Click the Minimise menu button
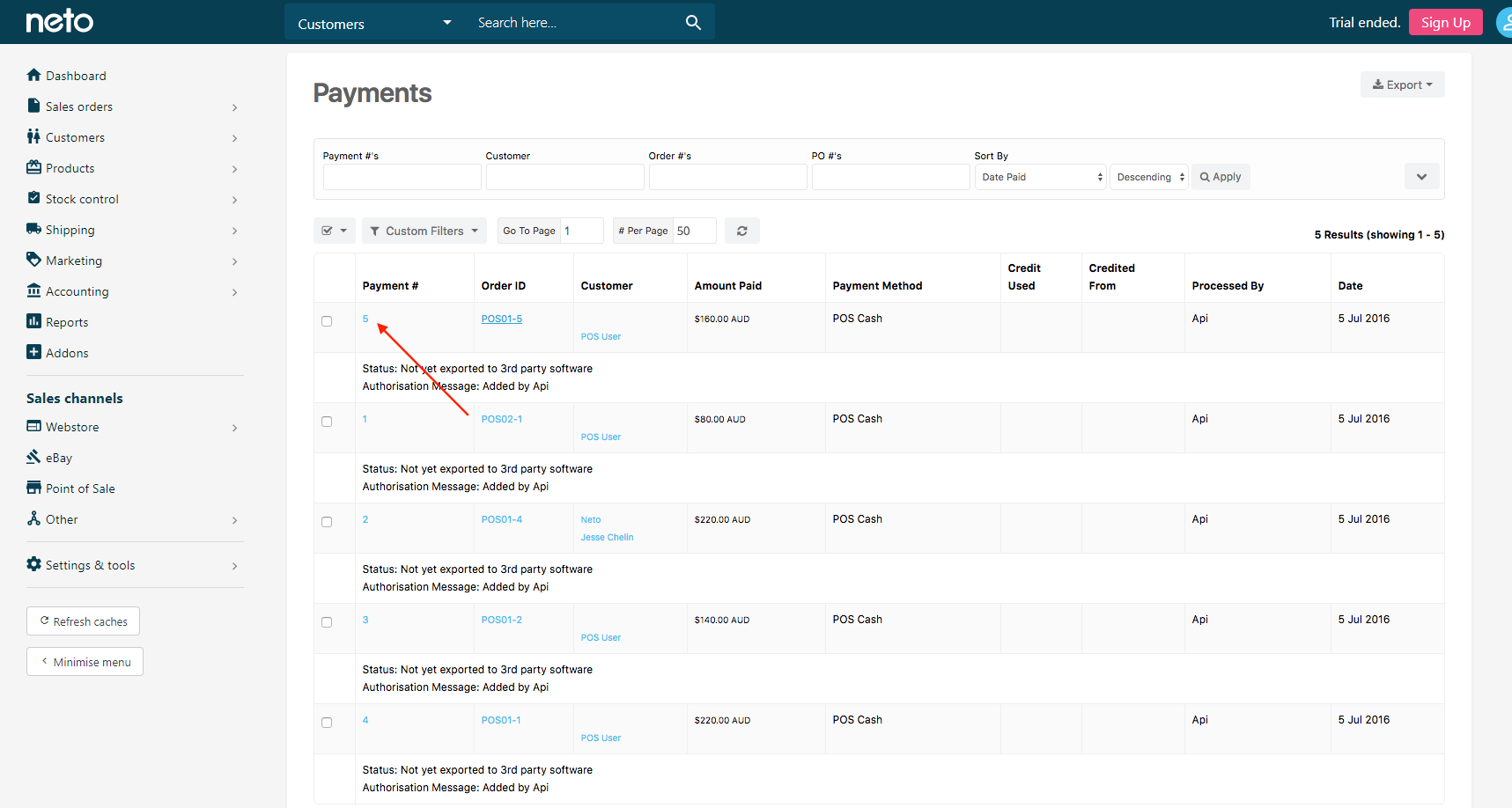 coord(85,662)
